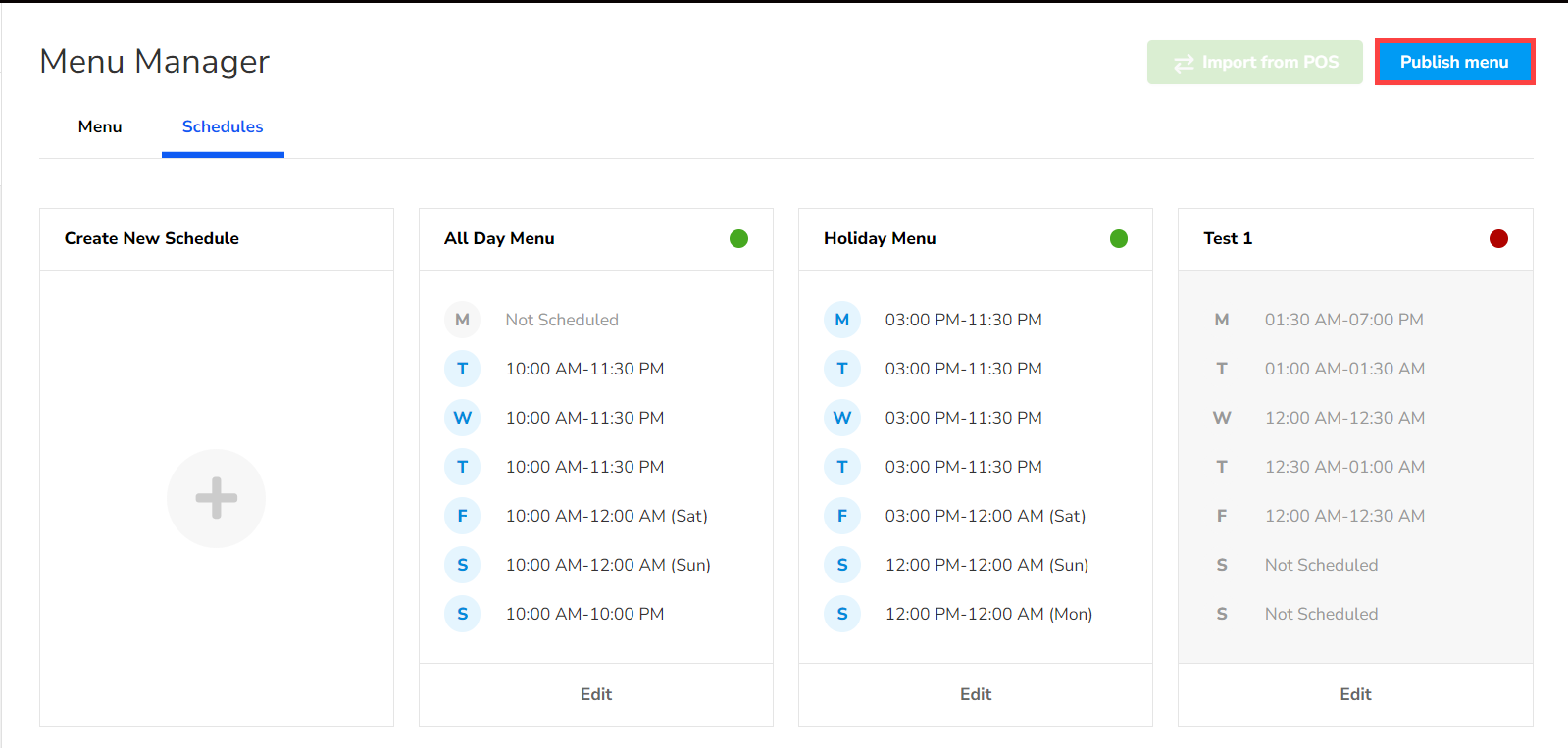Click the green status dot on All Day Menu
This screenshot has width=1568, height=748.
click(738, 238)
